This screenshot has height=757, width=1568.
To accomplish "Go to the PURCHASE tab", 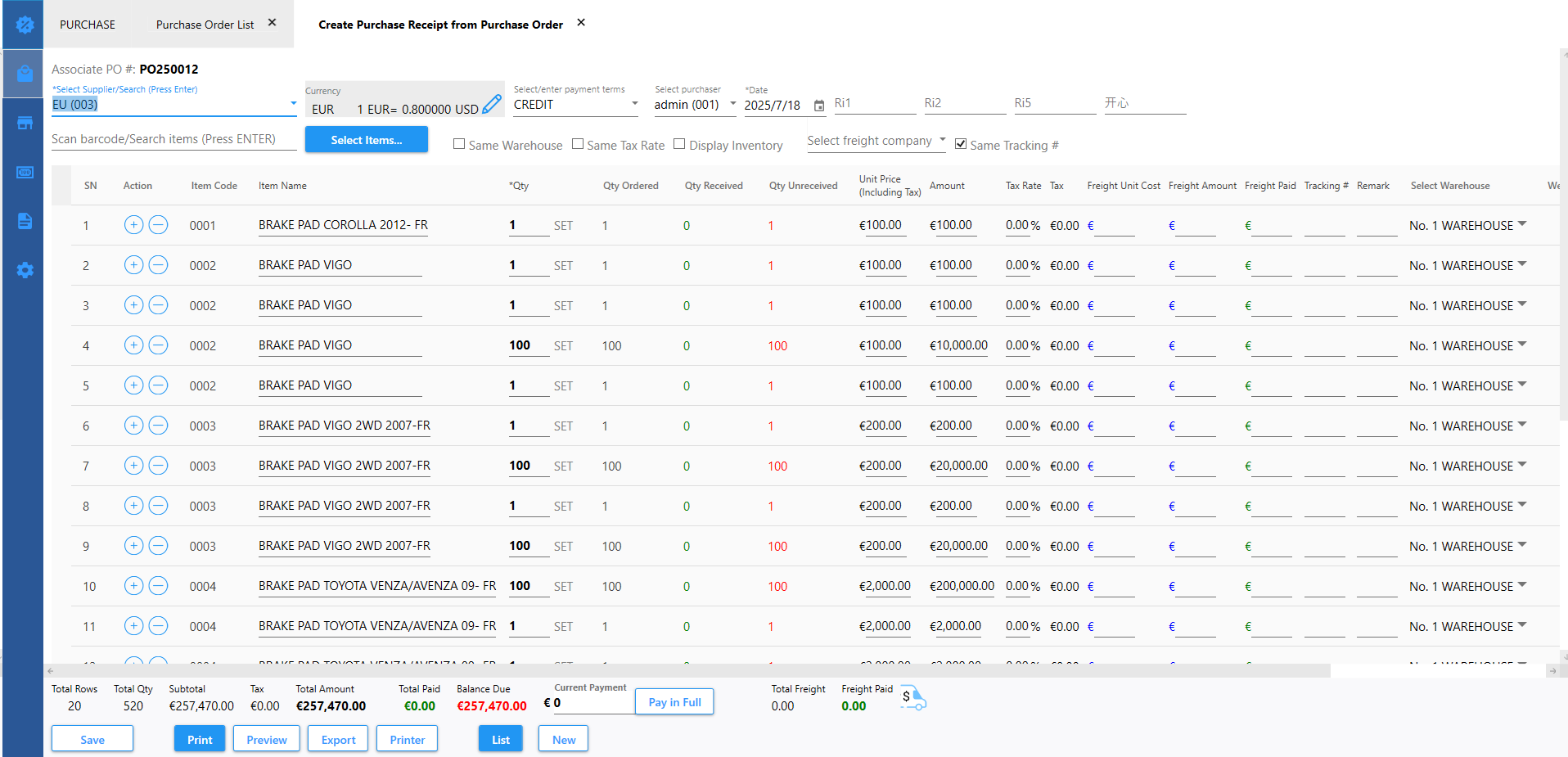I will (88, 25).
